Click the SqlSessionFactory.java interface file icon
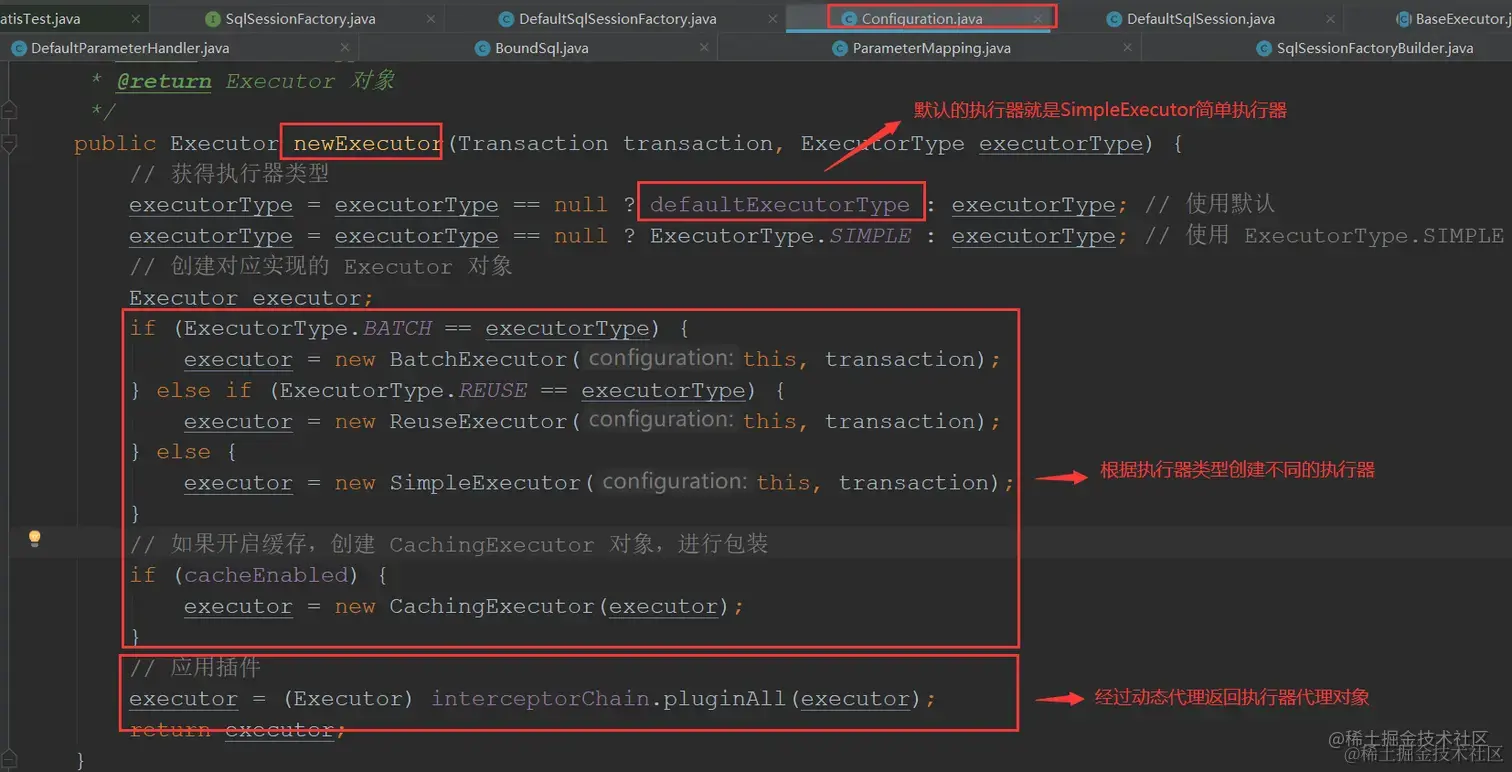1512x772 pixels. tap(212, 19)
